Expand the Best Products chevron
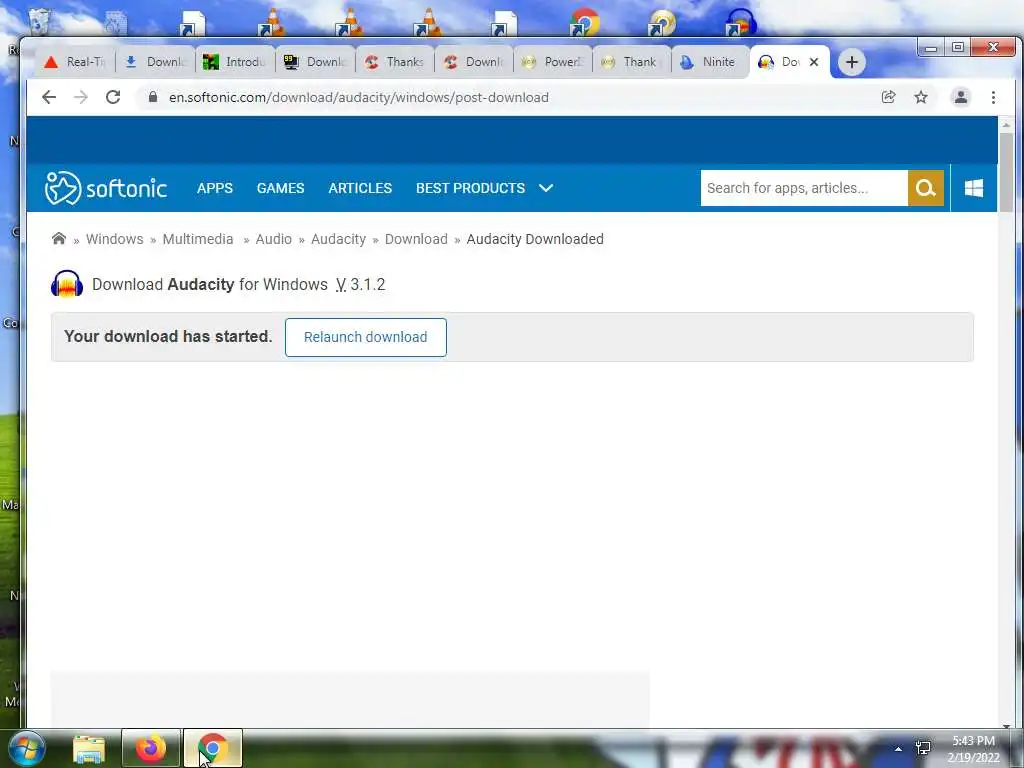Screen dimensions: 1024x768 (546, 188)
